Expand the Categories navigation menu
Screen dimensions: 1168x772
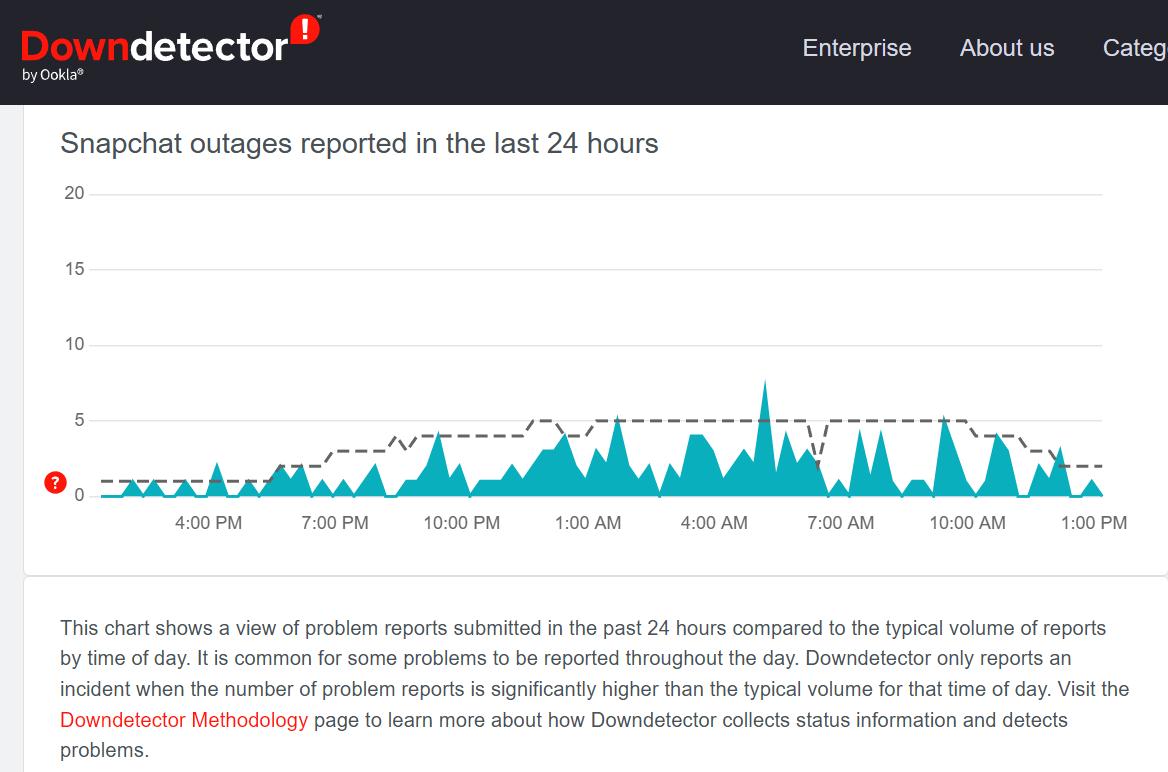(1134, 47)
